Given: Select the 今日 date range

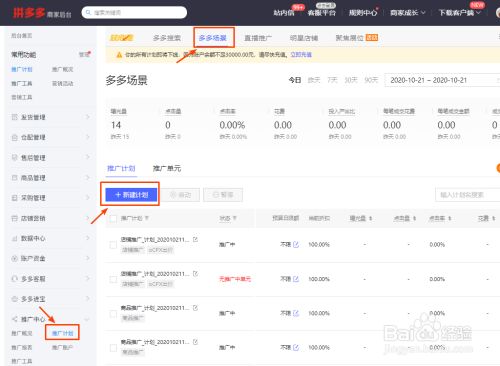Looking at the screenshot, I should click(x=295, y=80).
